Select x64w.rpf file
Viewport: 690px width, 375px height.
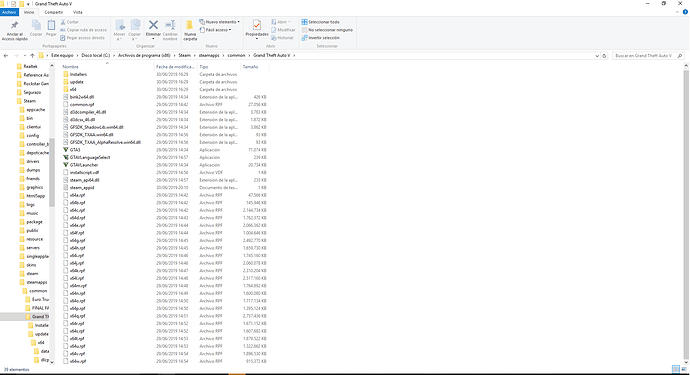tap(74, 361)
